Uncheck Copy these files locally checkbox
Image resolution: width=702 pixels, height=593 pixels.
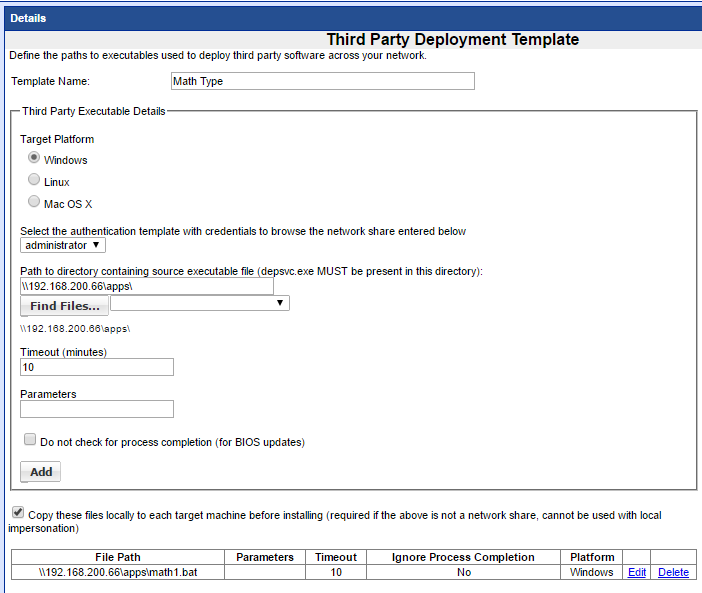coord(17,513)
